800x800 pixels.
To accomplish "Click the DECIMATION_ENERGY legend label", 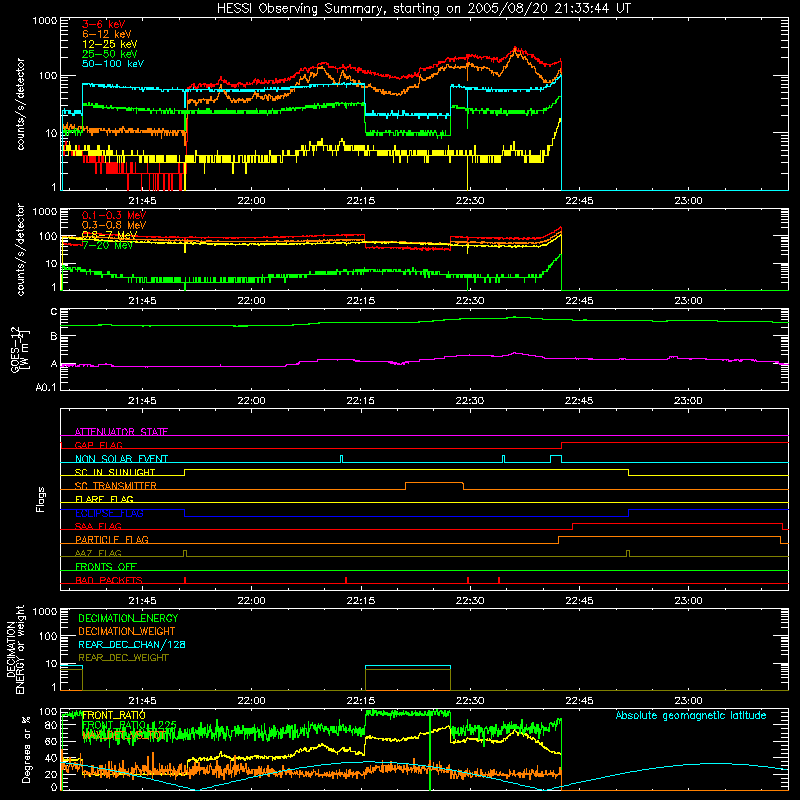I will (x=128, y=618).
